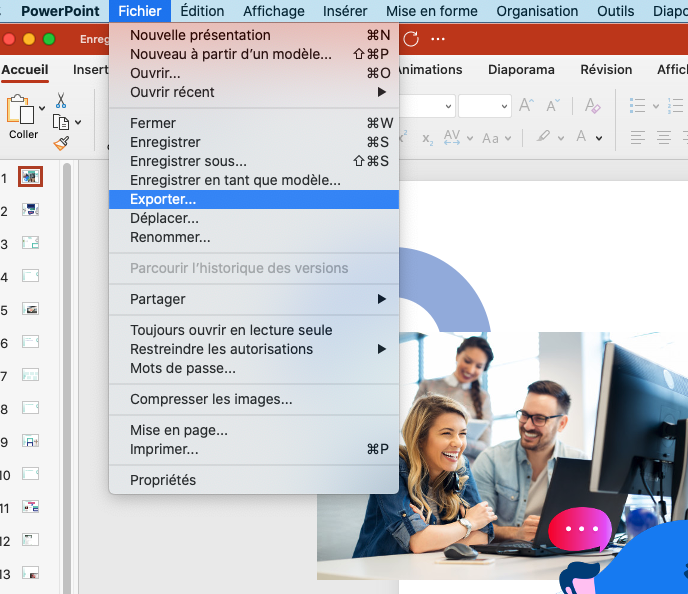Choose Enregistrer en tant que modèle...
This screenshot has height=594, width=688.
(254, 180)
